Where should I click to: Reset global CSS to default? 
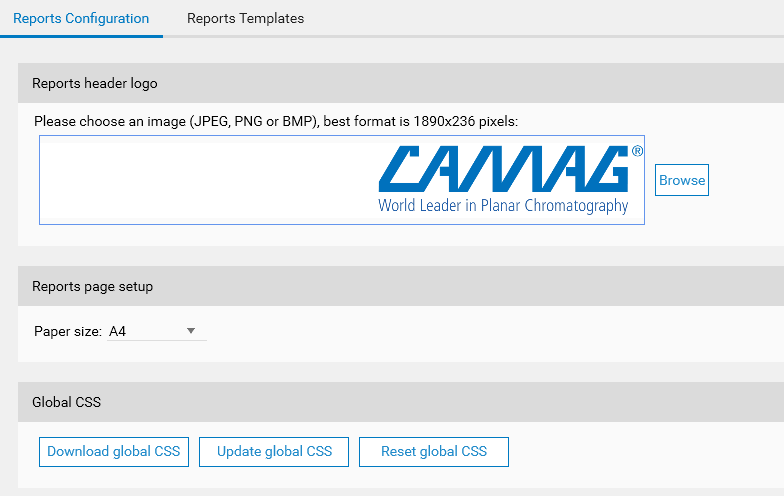(434, 451)
